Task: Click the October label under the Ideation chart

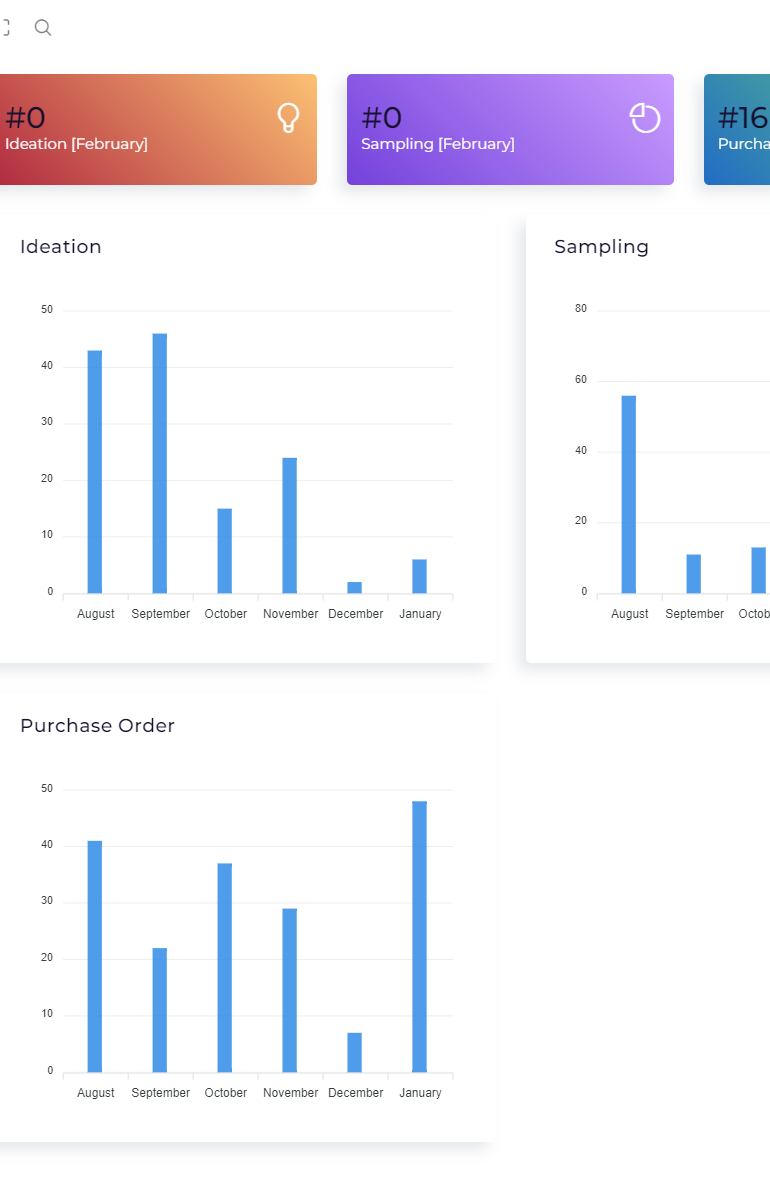Action: [225, 613]
